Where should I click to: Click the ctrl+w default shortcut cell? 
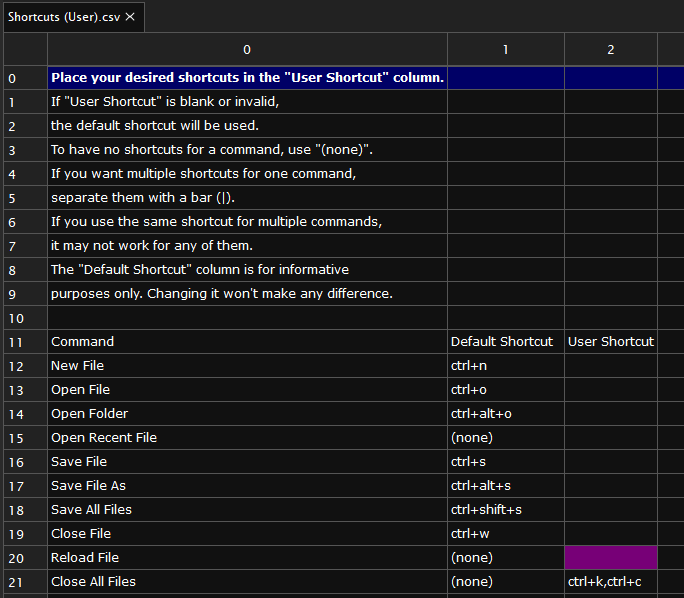506,533
